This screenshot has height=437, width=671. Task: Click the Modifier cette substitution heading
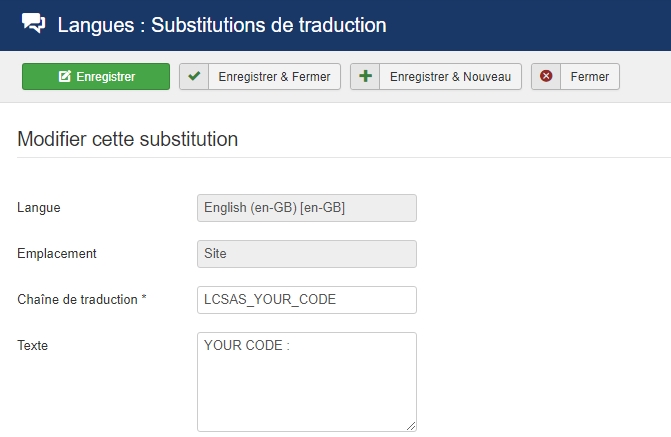[x=128, y=139]
